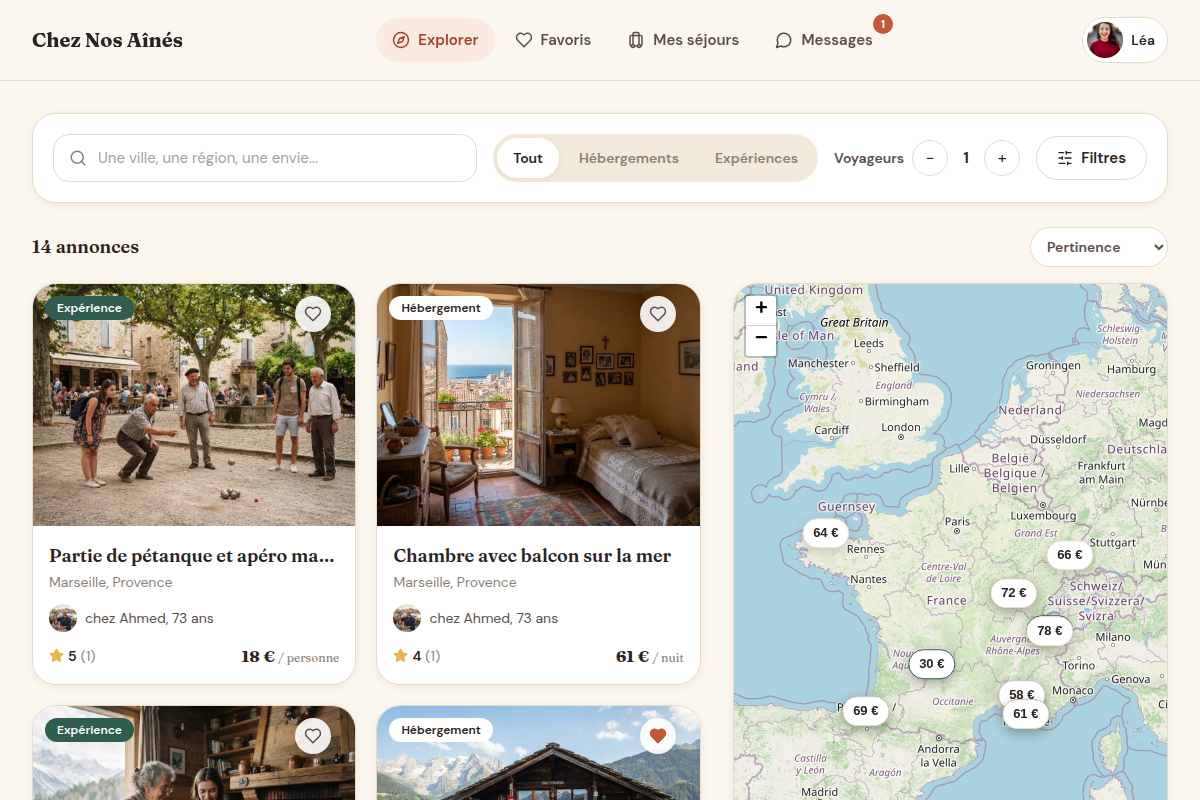Unfavorite the chalet Hébergement card
This screenshot has height=800, width=1200.
[658, 736]
